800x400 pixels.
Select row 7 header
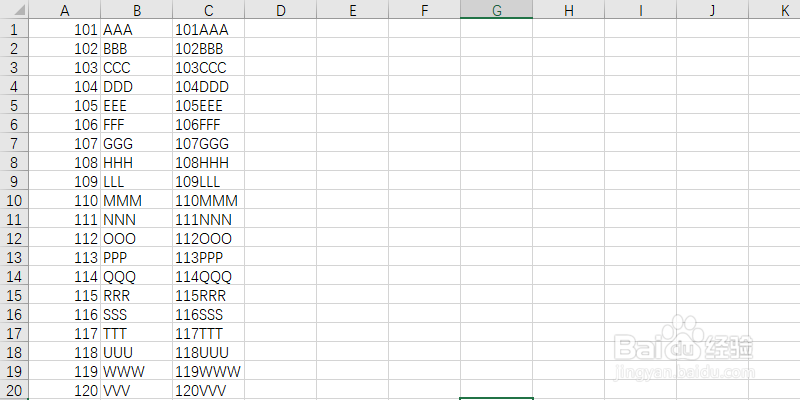(x=14, y=142)
